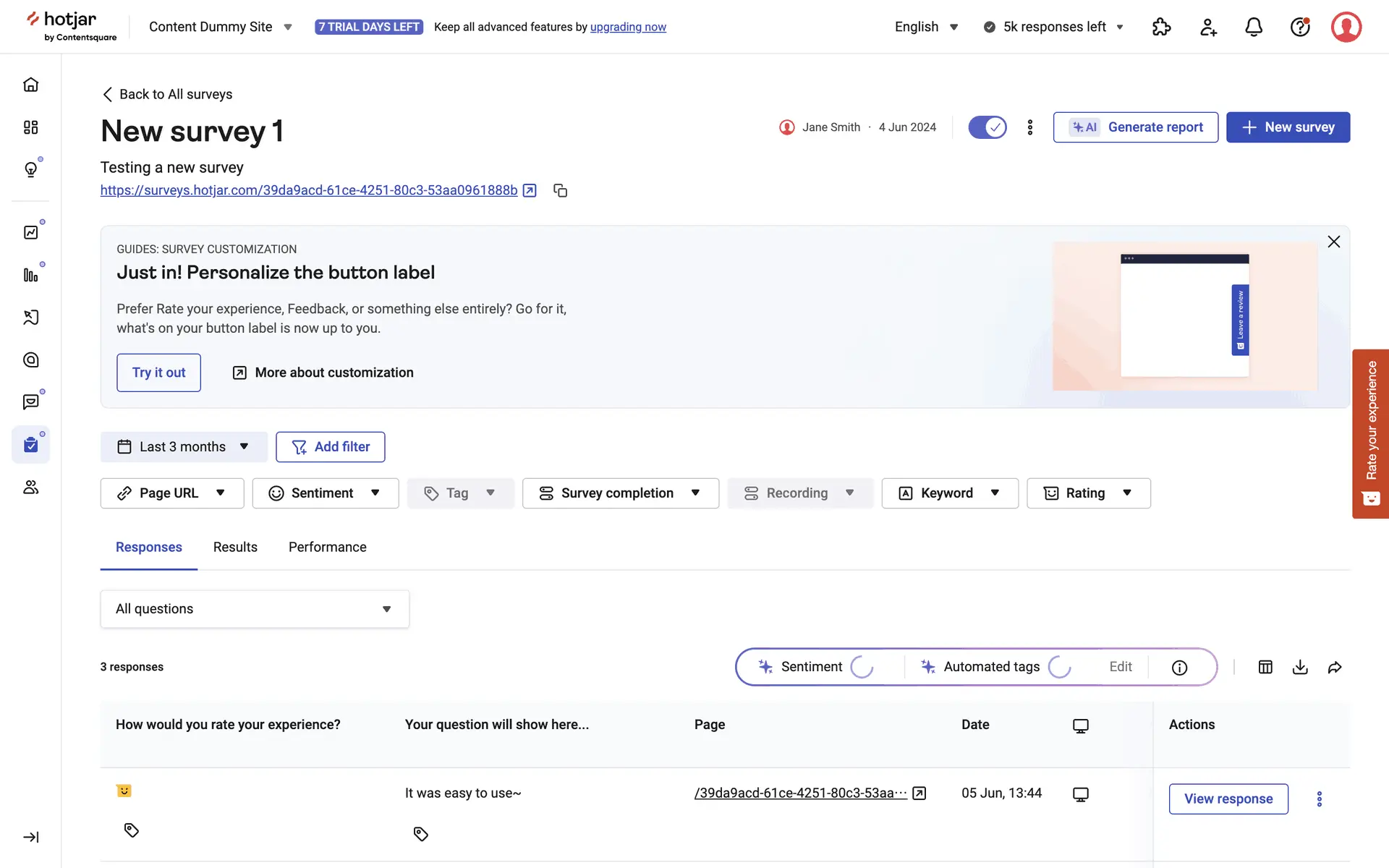The height and width of the screenshot is (868, 1389).
Task: Open the integrations puzzle icon
Action: [x=1161, y=27]
